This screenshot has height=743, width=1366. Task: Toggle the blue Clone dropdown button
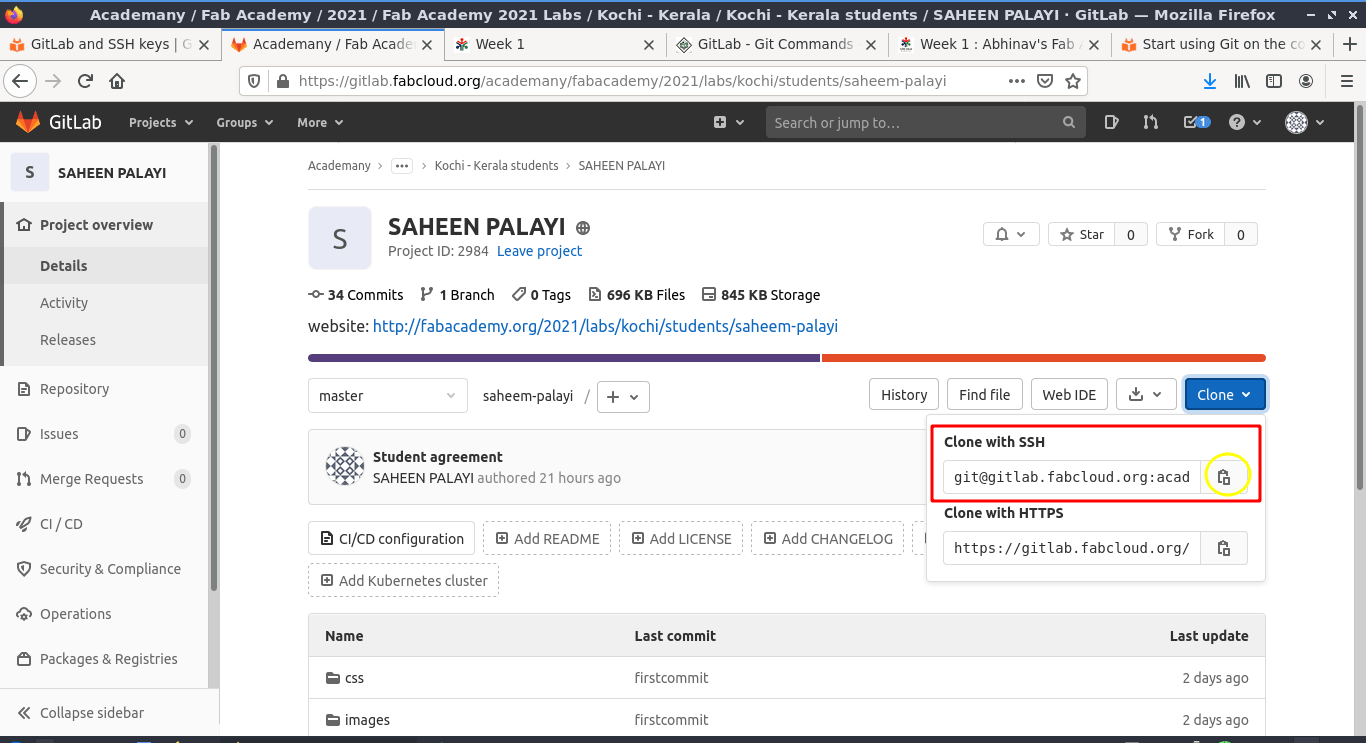[x=1225, y=394]
